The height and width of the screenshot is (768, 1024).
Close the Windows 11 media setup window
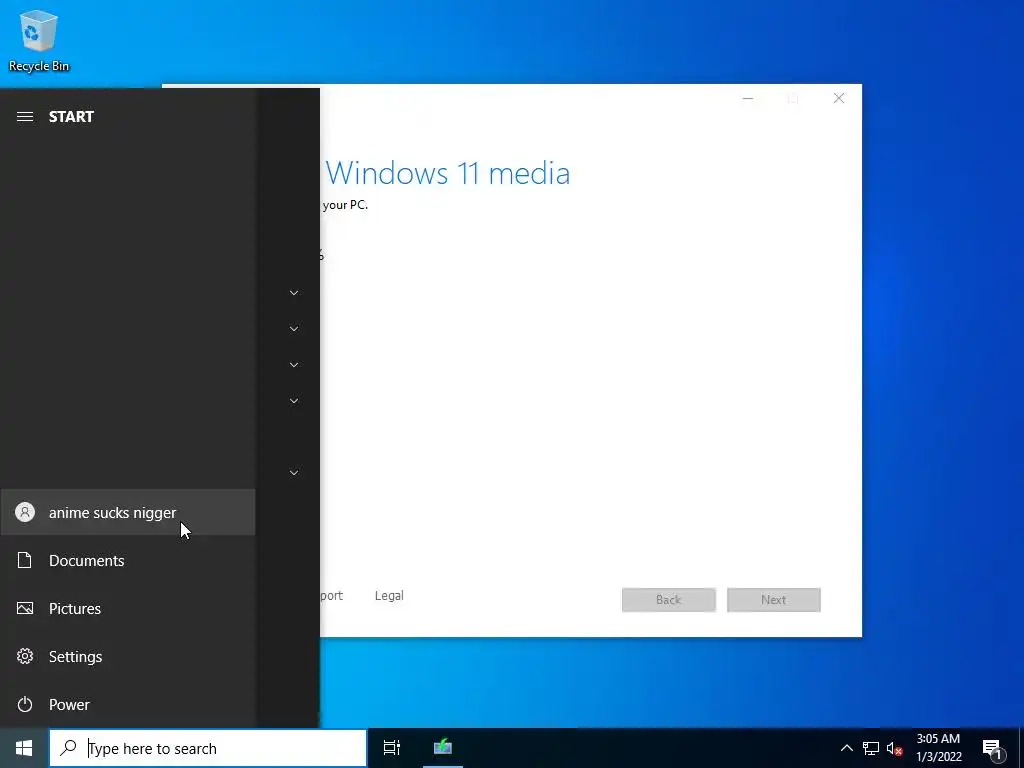(x=839, y=99)
